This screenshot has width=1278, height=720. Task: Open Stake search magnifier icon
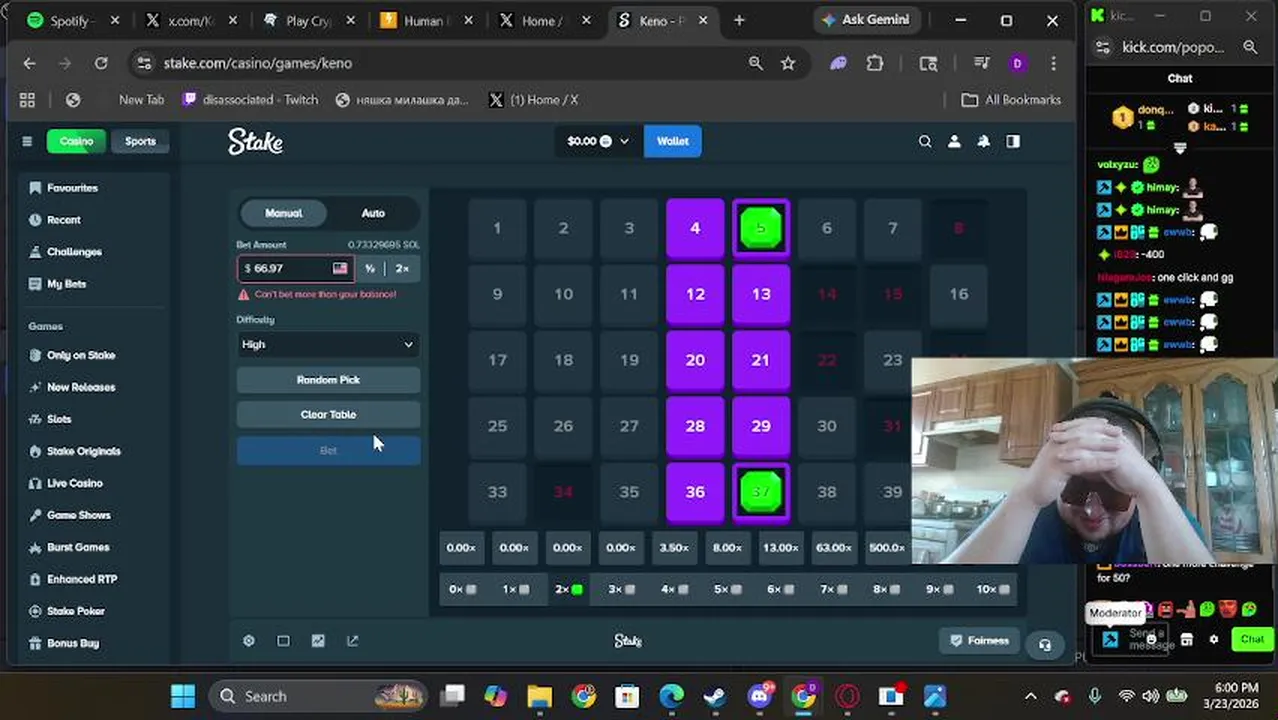pyautogui.click(x=925, y=142)
